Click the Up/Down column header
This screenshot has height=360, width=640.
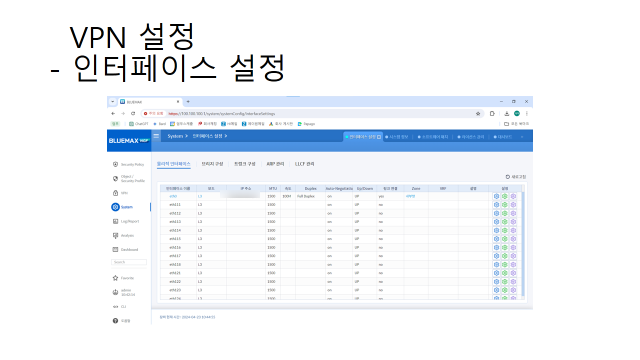pyautogui.click(x=365, y=189)
